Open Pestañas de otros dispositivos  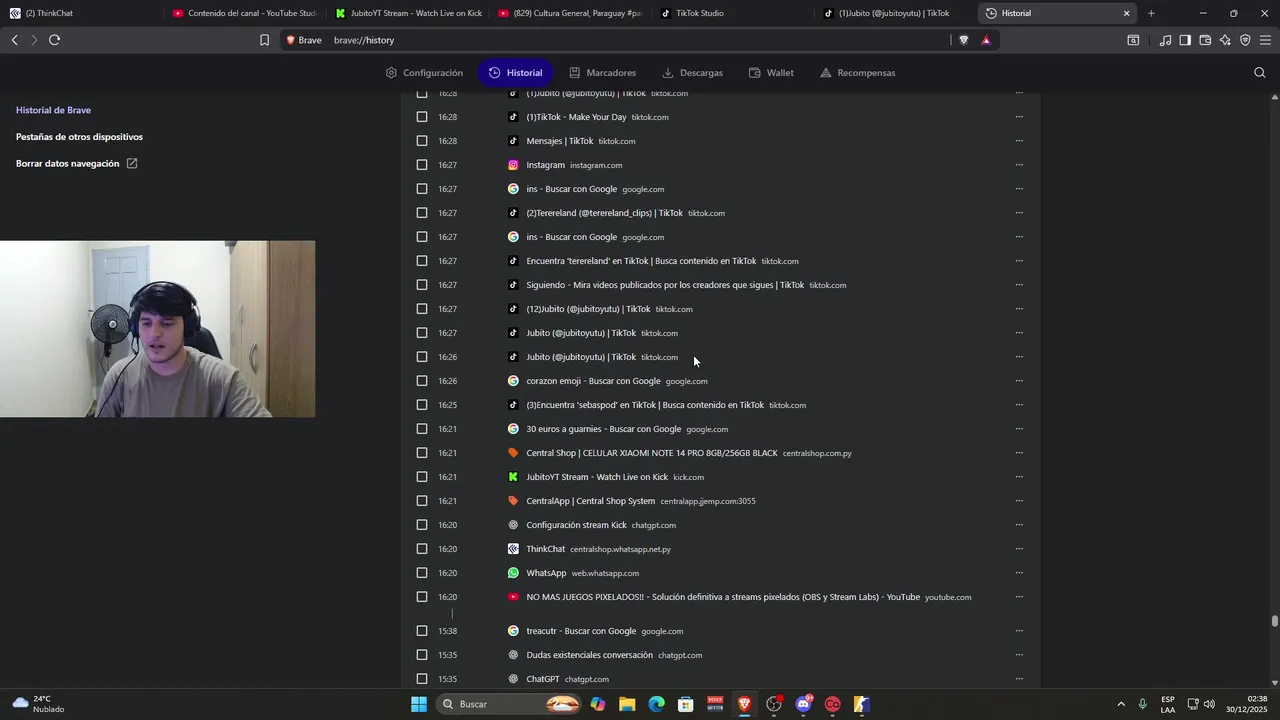(79, 137)
